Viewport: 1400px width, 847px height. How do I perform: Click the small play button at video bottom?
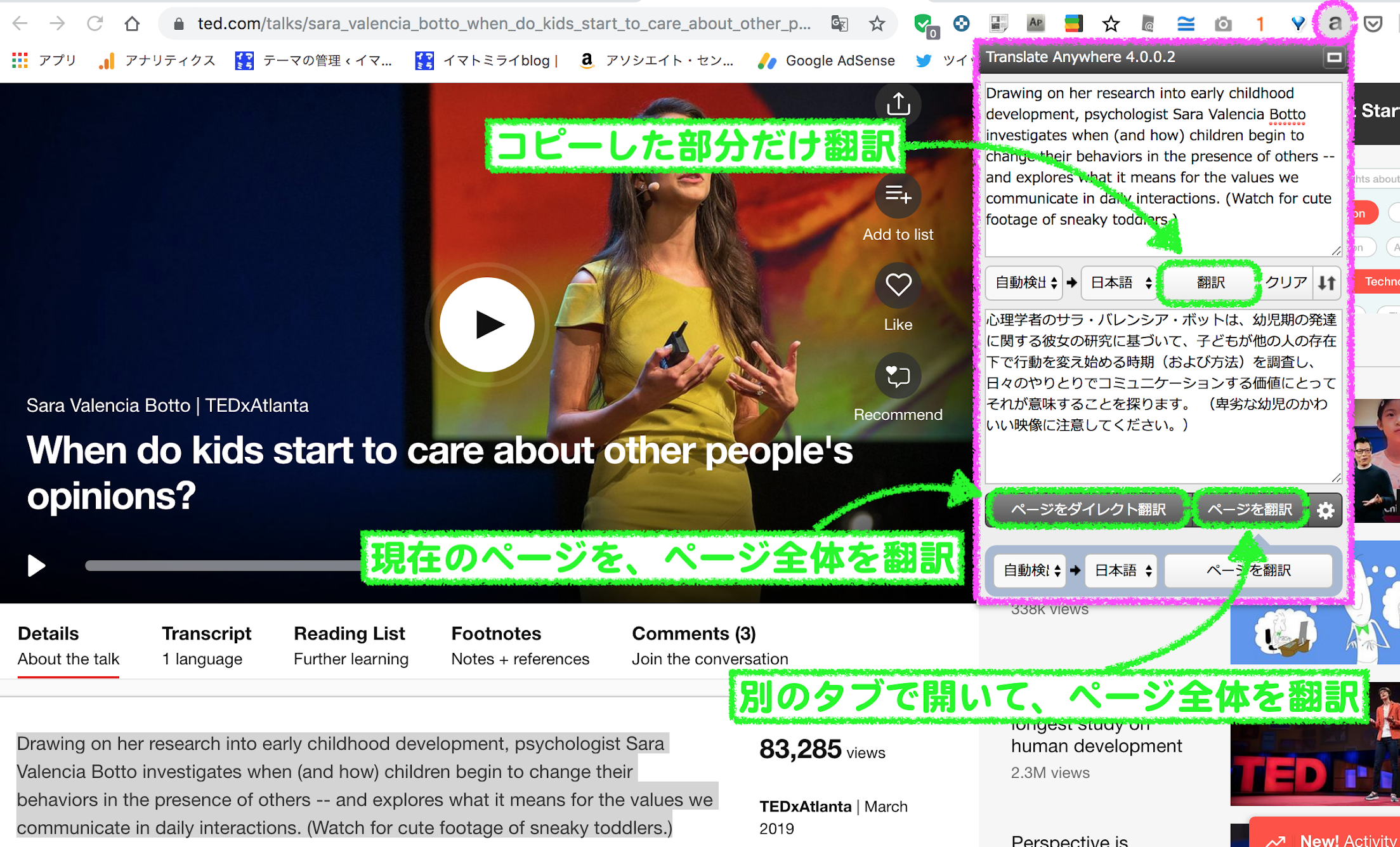tap(36, 565)
